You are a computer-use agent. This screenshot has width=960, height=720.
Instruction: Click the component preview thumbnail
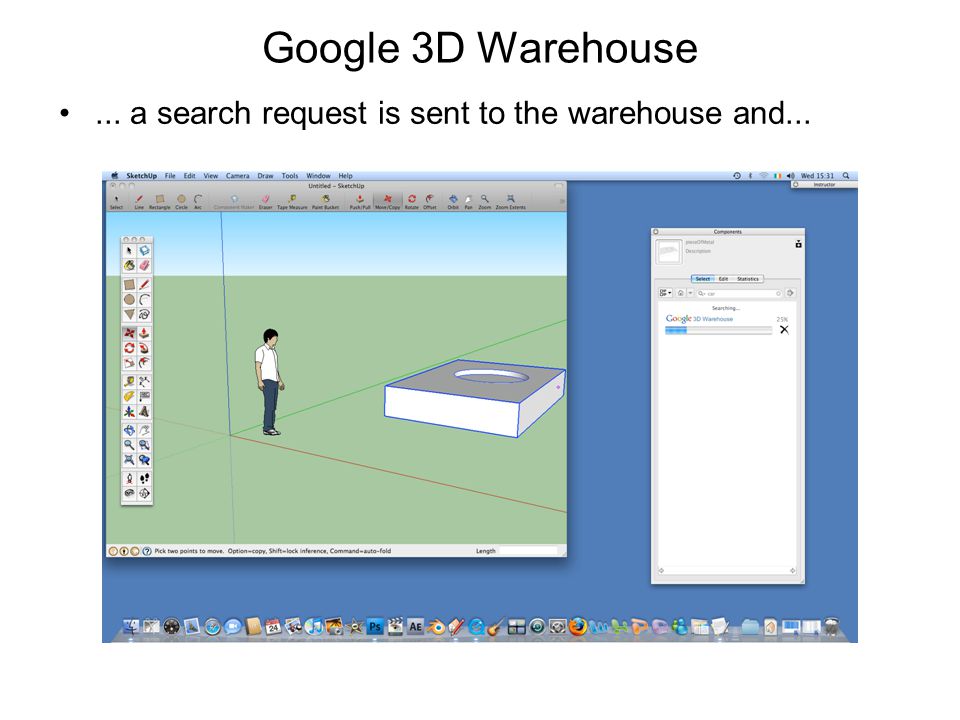click(669, 251)
